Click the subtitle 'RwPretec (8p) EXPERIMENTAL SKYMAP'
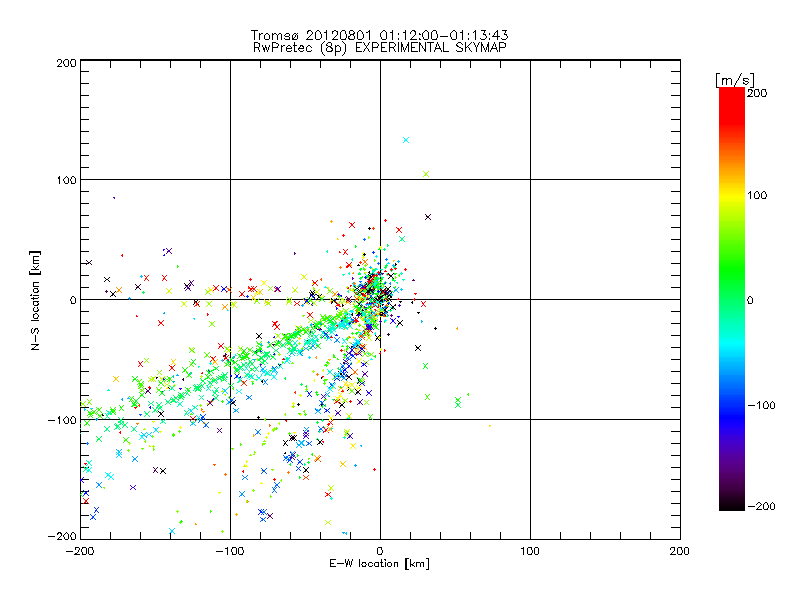Image resolution: width=800 pixels, height=600 pixels. 380,48
